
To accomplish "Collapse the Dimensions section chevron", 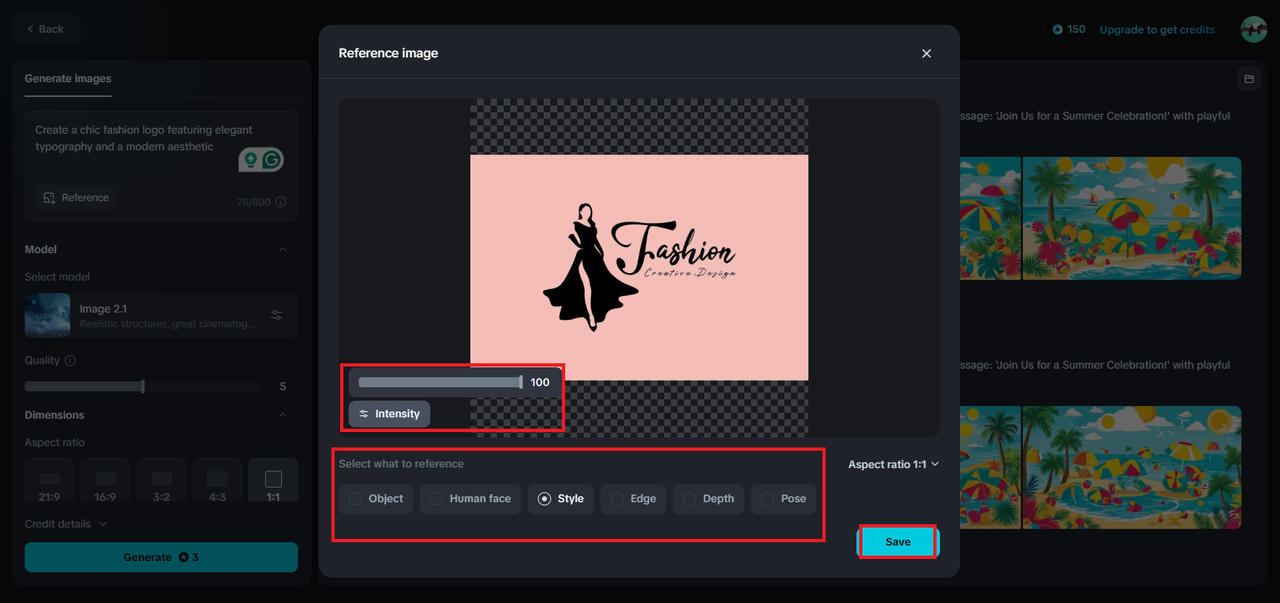I will tap(283, 415).
